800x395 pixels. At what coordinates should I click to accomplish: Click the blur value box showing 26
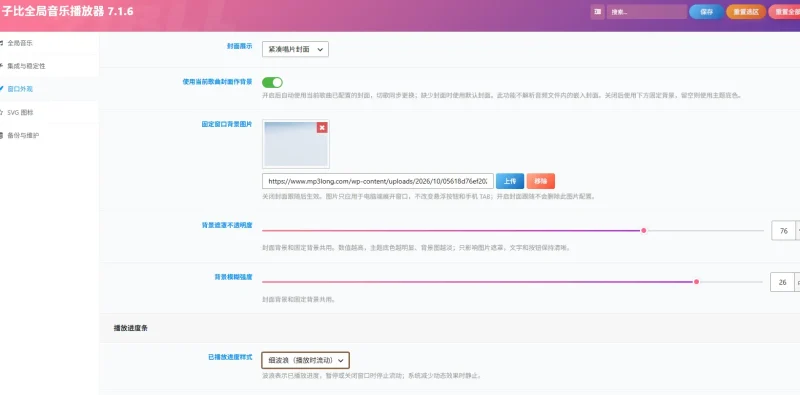click(x=783, y=282)
